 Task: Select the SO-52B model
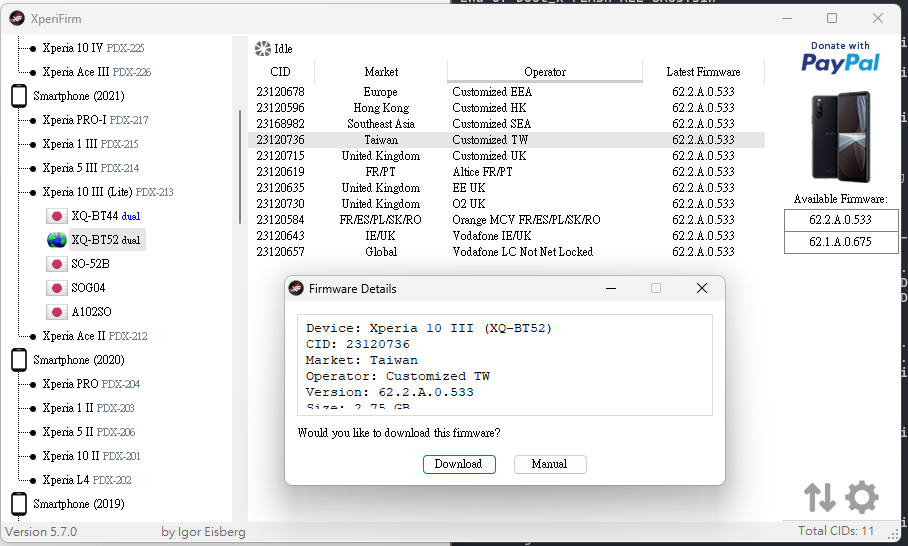pos(90,264)
